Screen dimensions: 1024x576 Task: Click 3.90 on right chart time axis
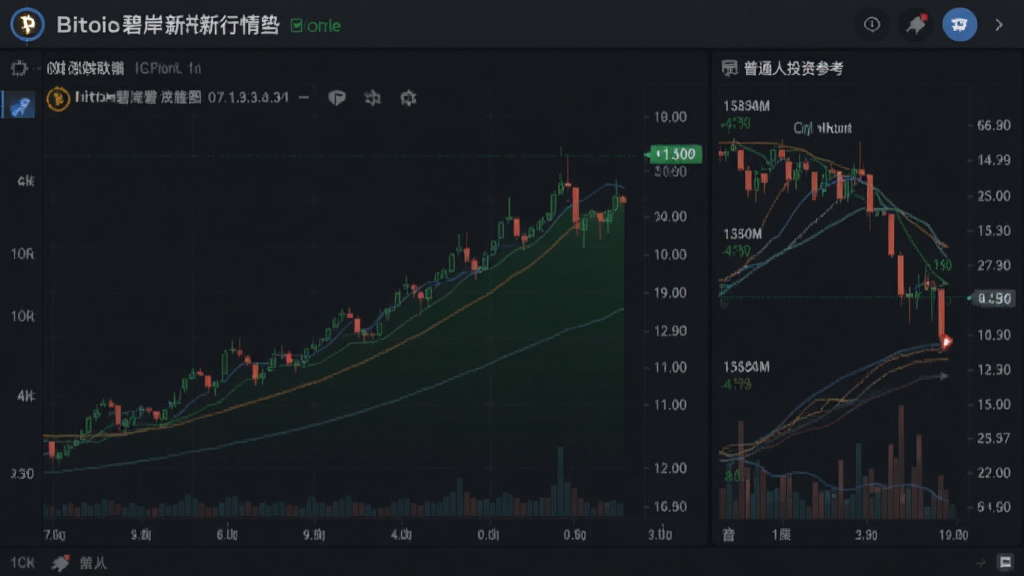pos(866,535)
